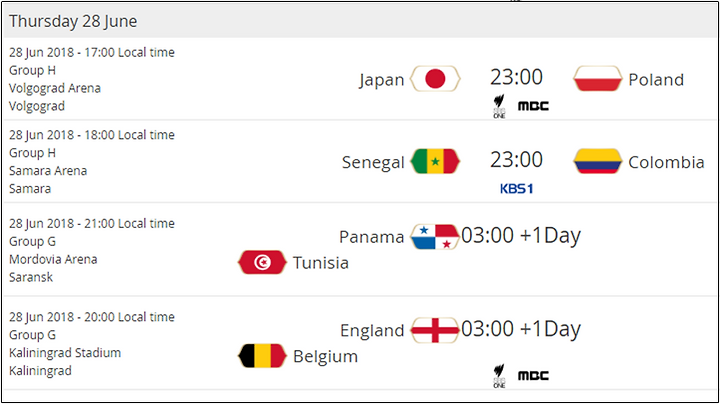Screen dimensions: 720x404
Task: Select the Belgium flag icon
Action: [x=262, y=356]
